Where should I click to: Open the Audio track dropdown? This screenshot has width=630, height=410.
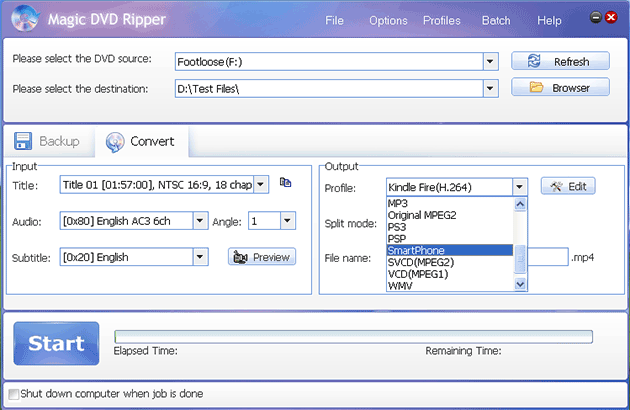[200, 221]
